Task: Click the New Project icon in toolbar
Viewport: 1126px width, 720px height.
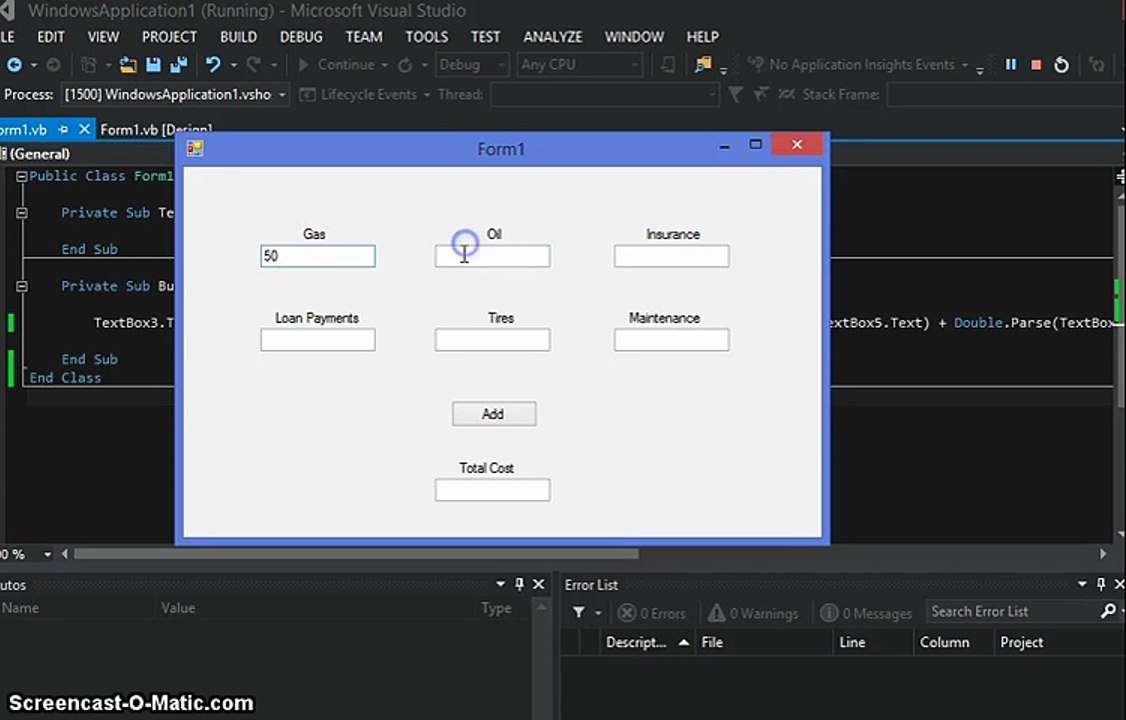Action: pos(88,65)
